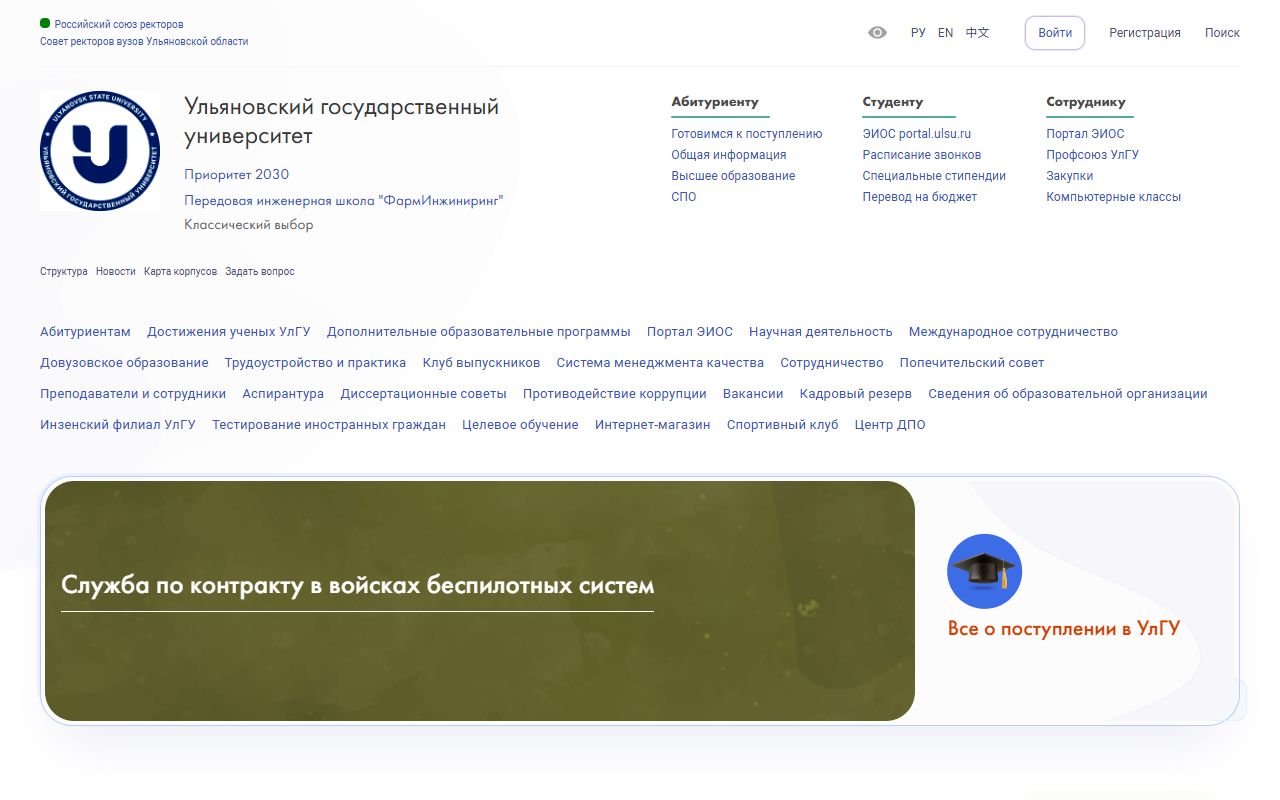
Task: Open Компьютерные классы link
Action: tap(1114, 197)
